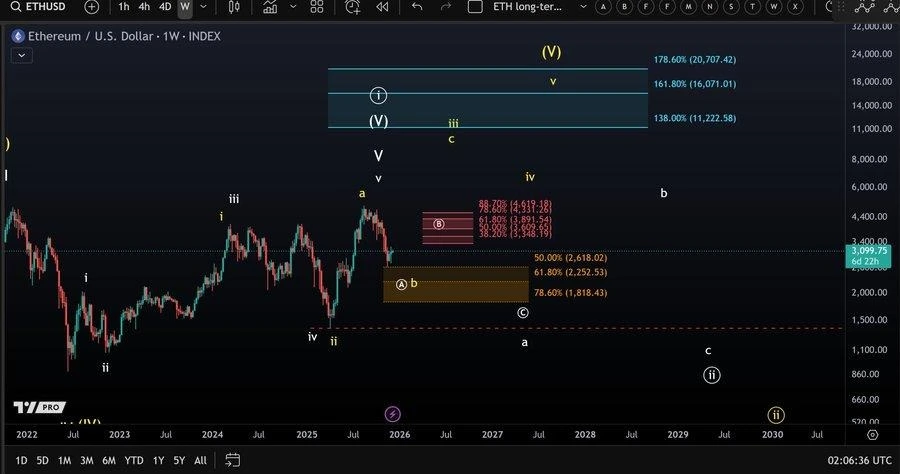Select the M circled shortcut
This screenshot has height=474, width=900.
click(x=688, y=7)
